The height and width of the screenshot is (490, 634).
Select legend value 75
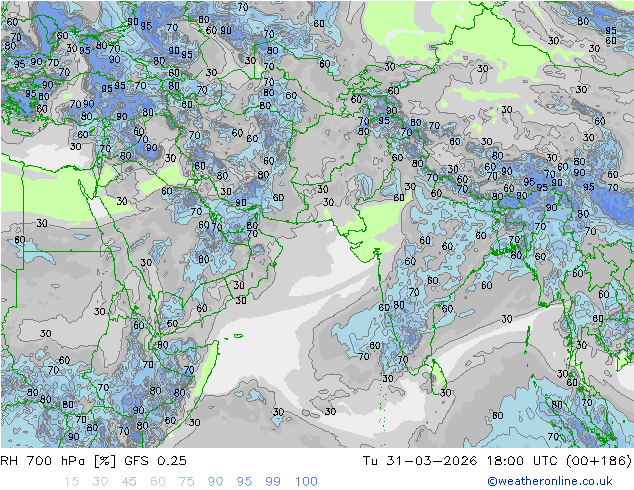[x=186, y=482]
